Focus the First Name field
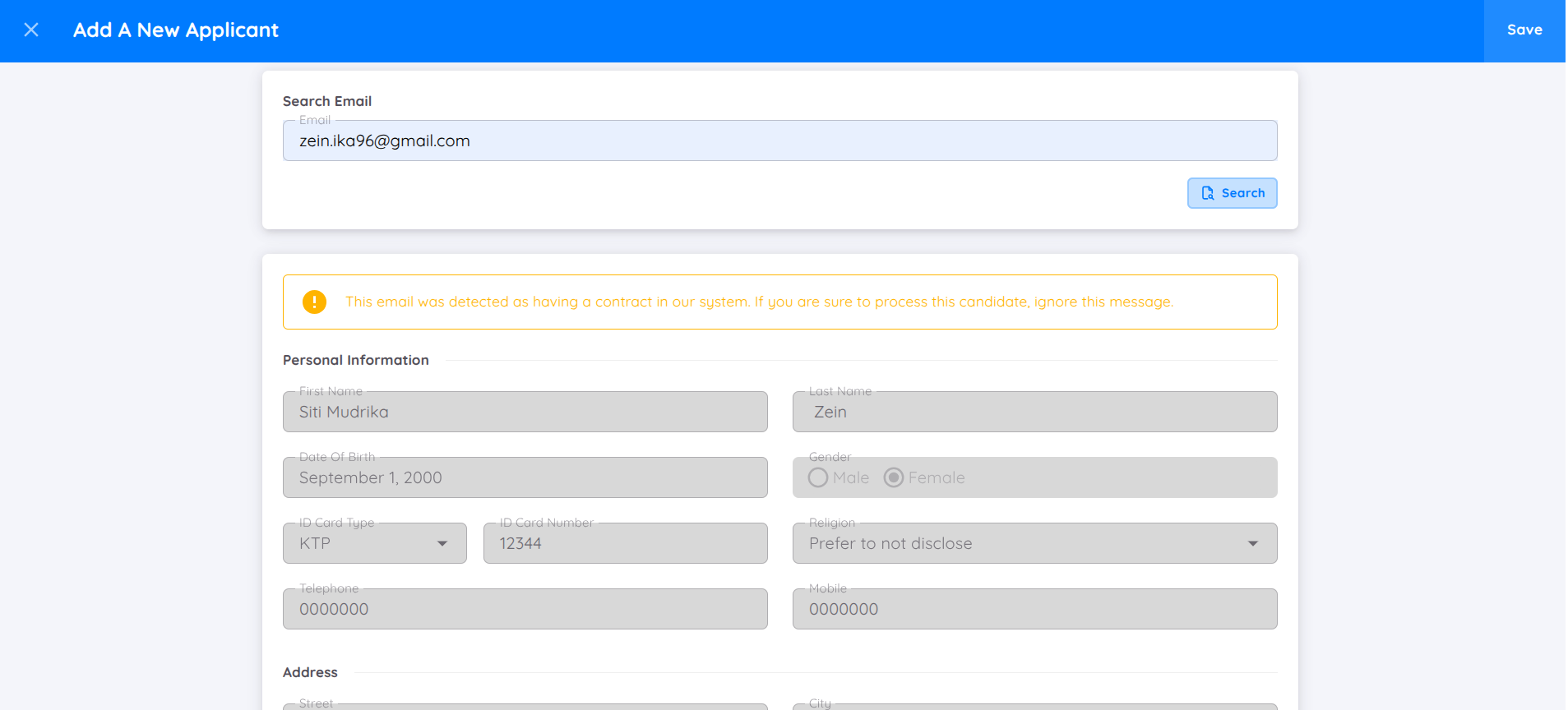This screenshot has height=710, width=1568. (x=525, y=412)
